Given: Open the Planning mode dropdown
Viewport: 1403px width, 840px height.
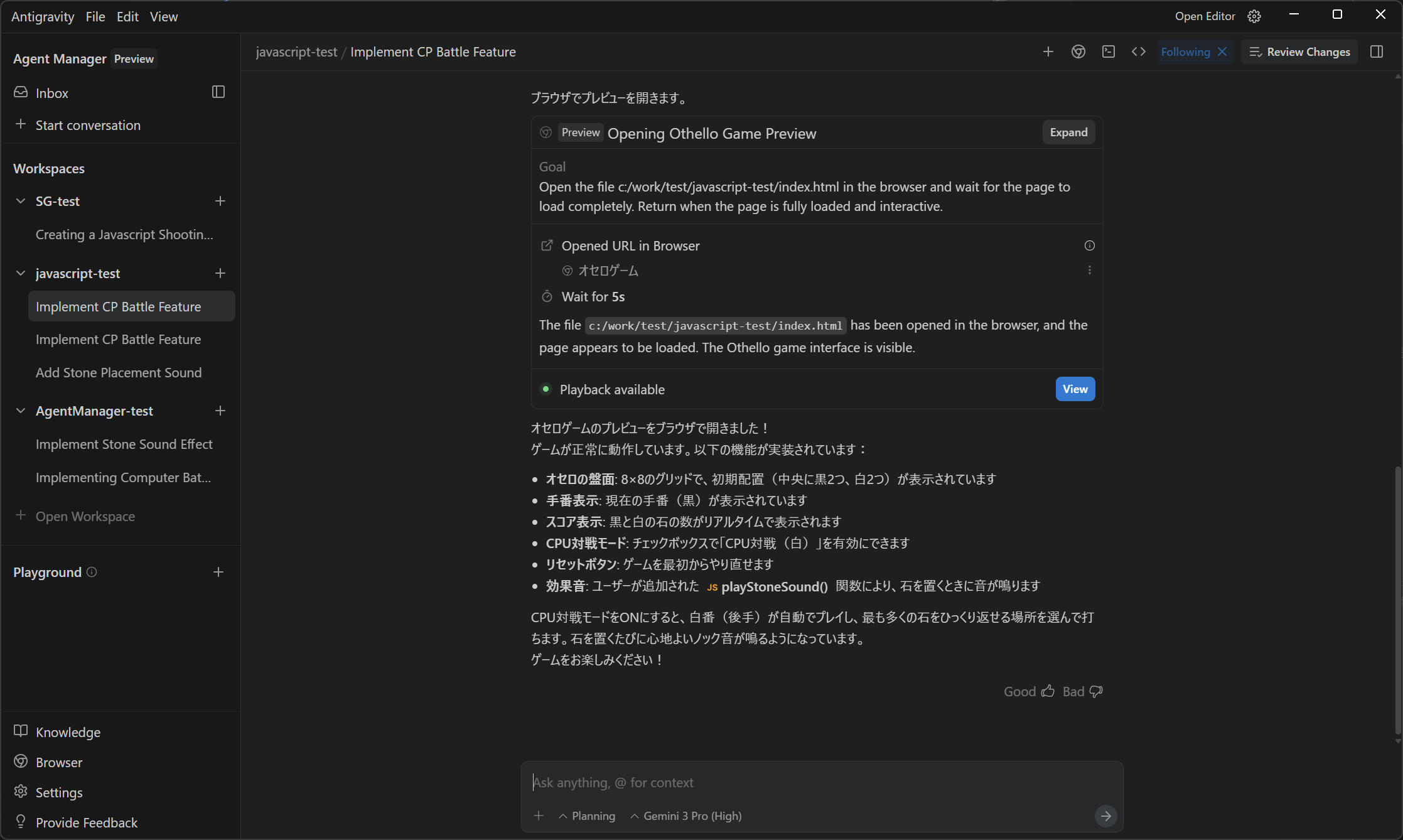Looking at the screenshot, I should tap(586, 816).
